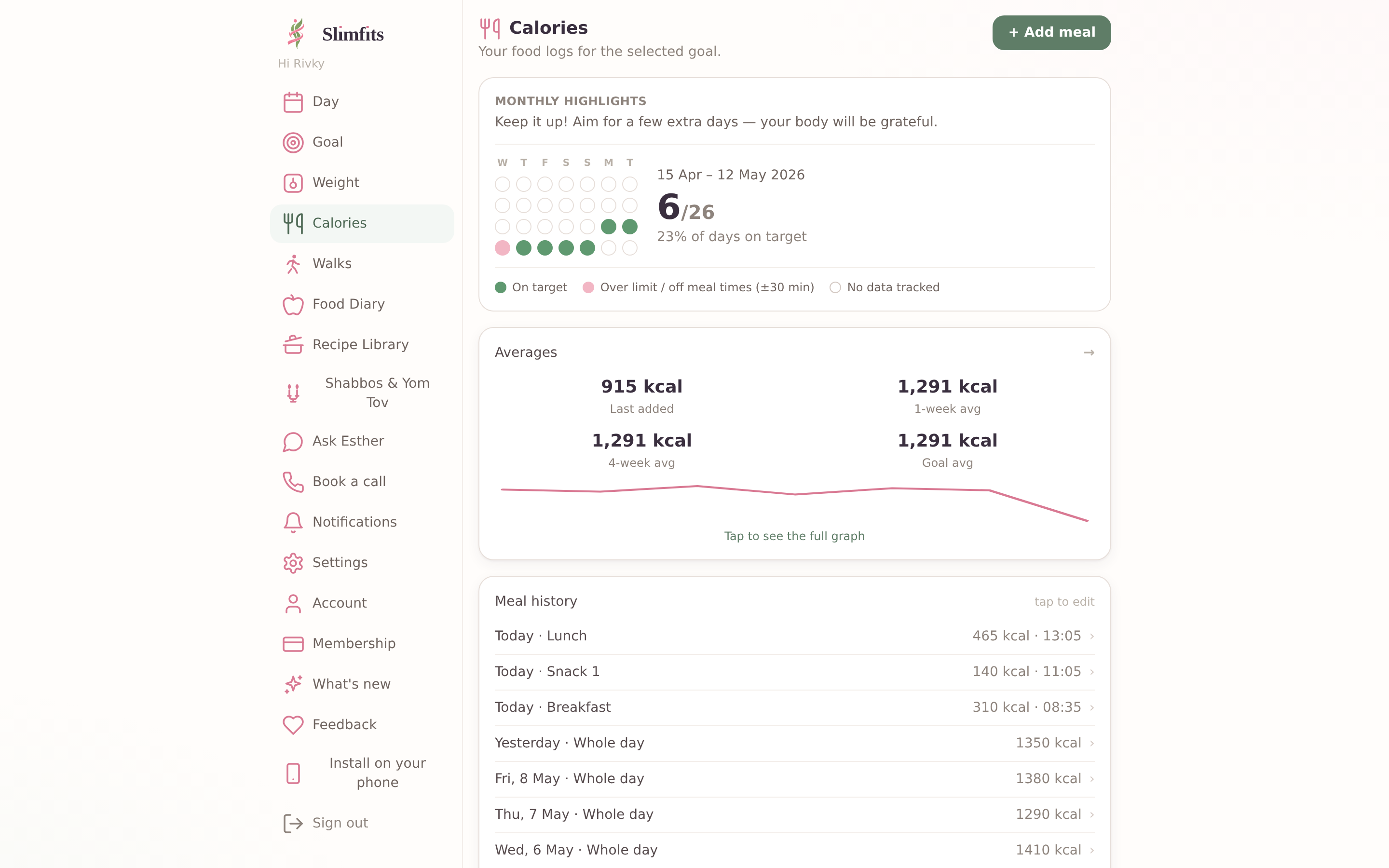
Task: Click the Weight scale icon
Action: [x=293, y=183]
